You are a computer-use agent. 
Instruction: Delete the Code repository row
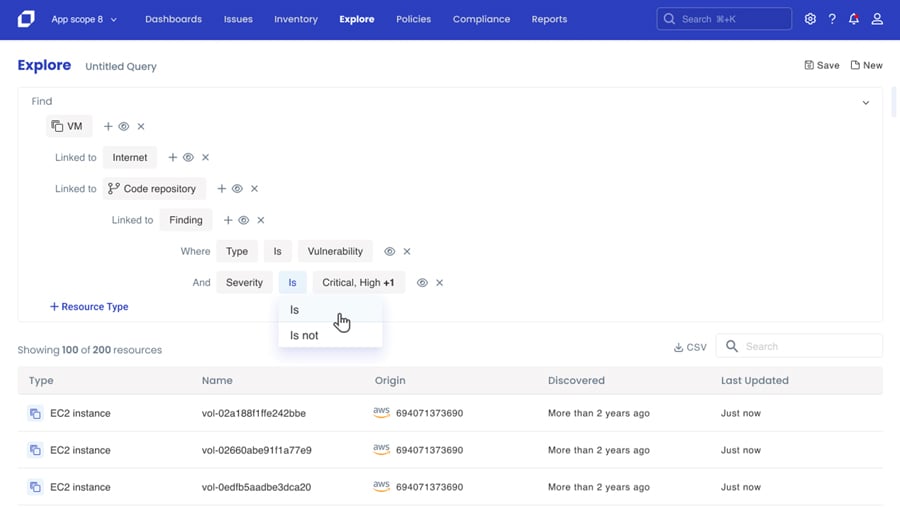pos(254,188)
